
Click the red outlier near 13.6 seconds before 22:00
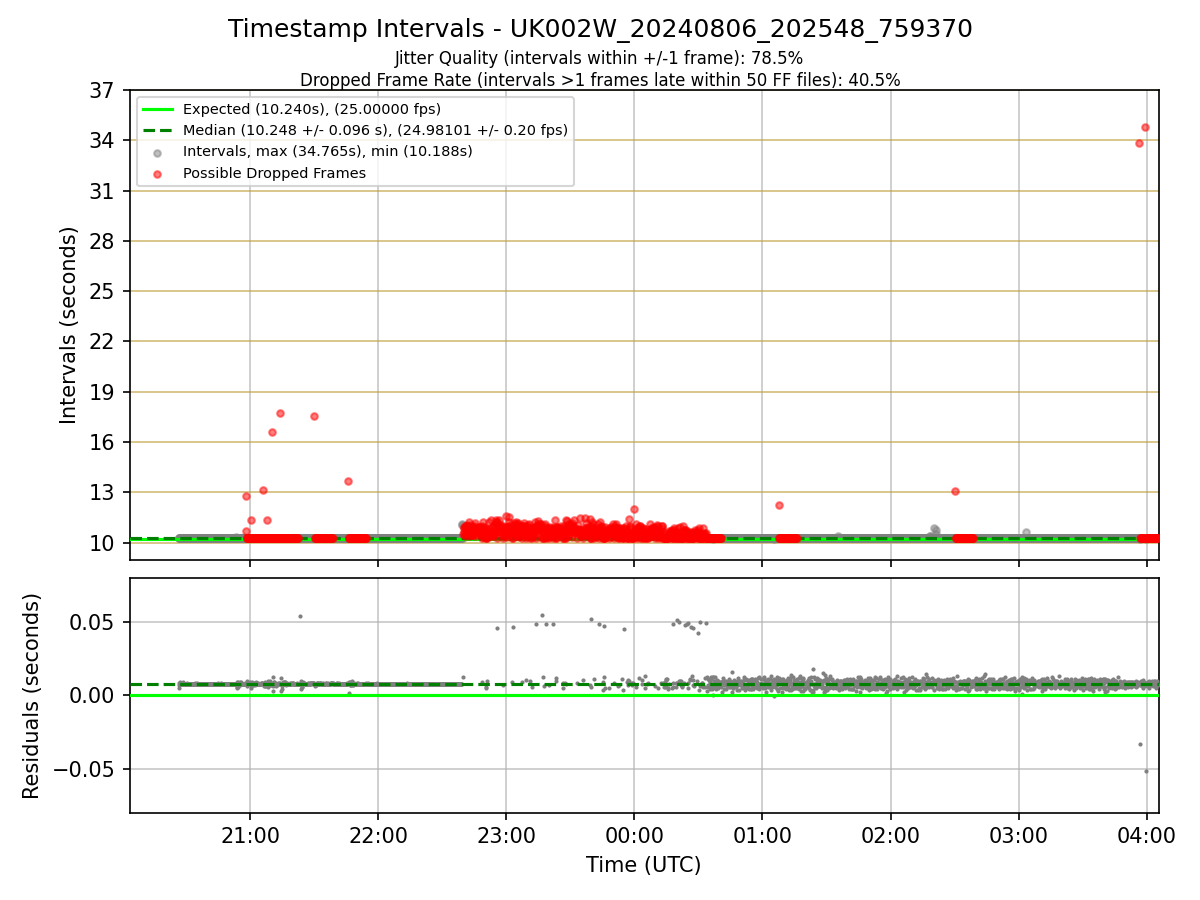[x=348, y=481]
